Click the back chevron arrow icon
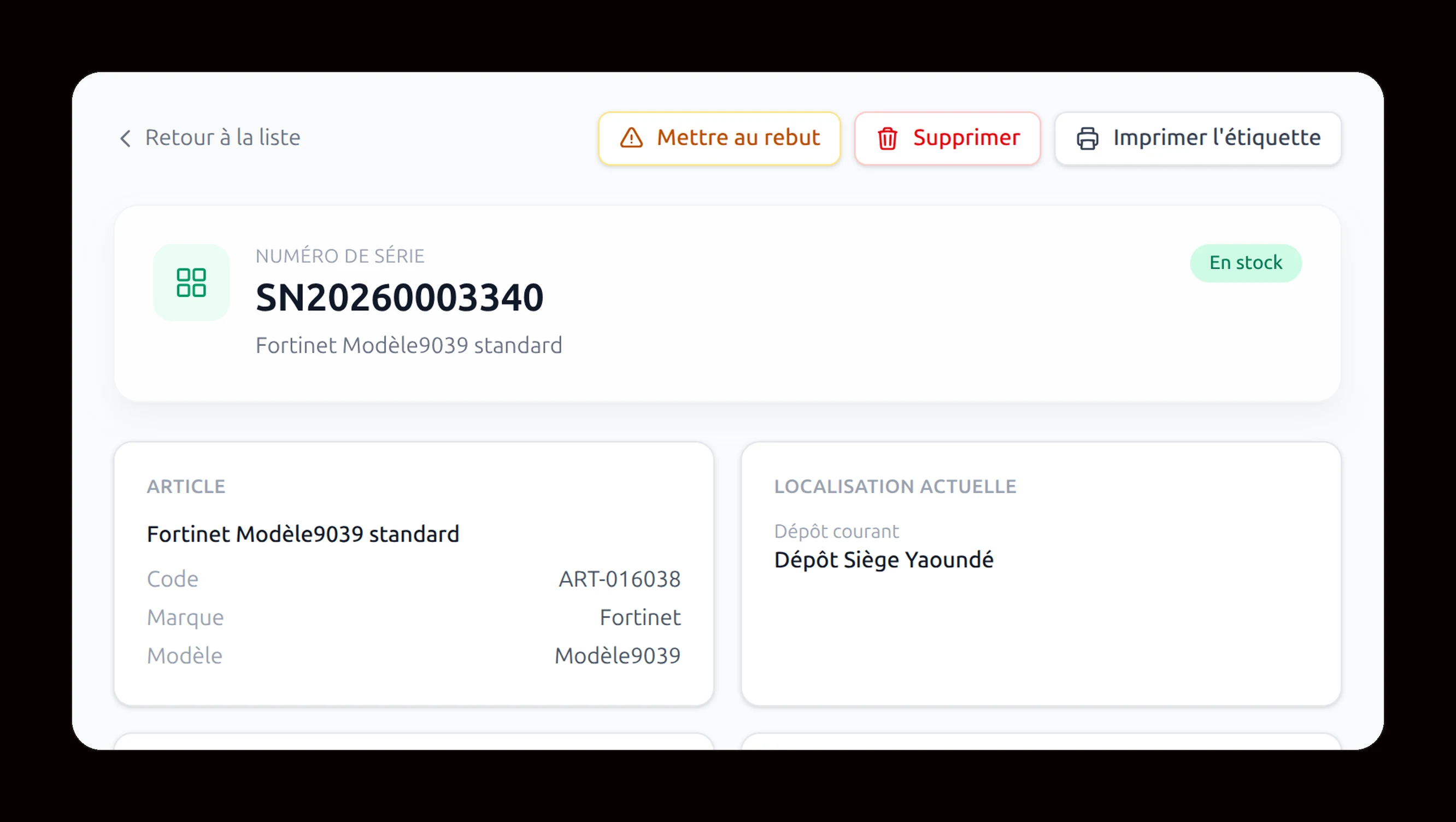This screenshot has height=822, width=1456. click(126, 138)
